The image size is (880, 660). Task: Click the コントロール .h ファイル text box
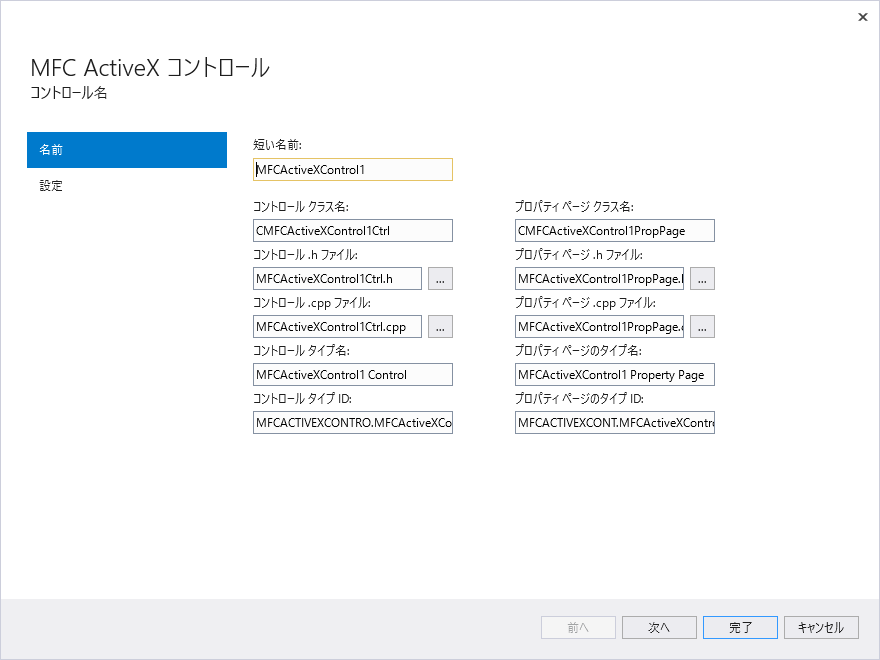coord(337,278)
